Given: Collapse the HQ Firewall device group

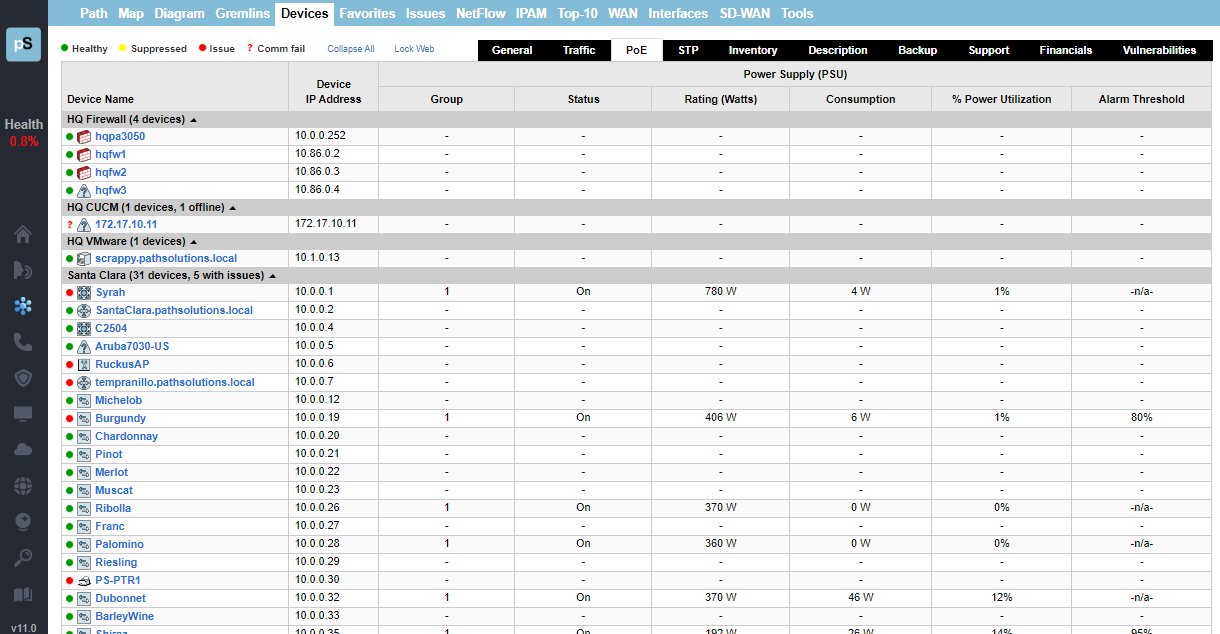Looking at the screenshot, I should point(193,120).
